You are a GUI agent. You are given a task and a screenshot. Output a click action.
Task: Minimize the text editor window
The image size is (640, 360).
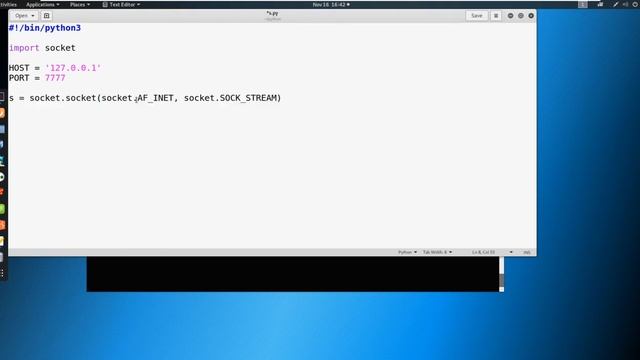pyautogui.click(x=510, y=16)
